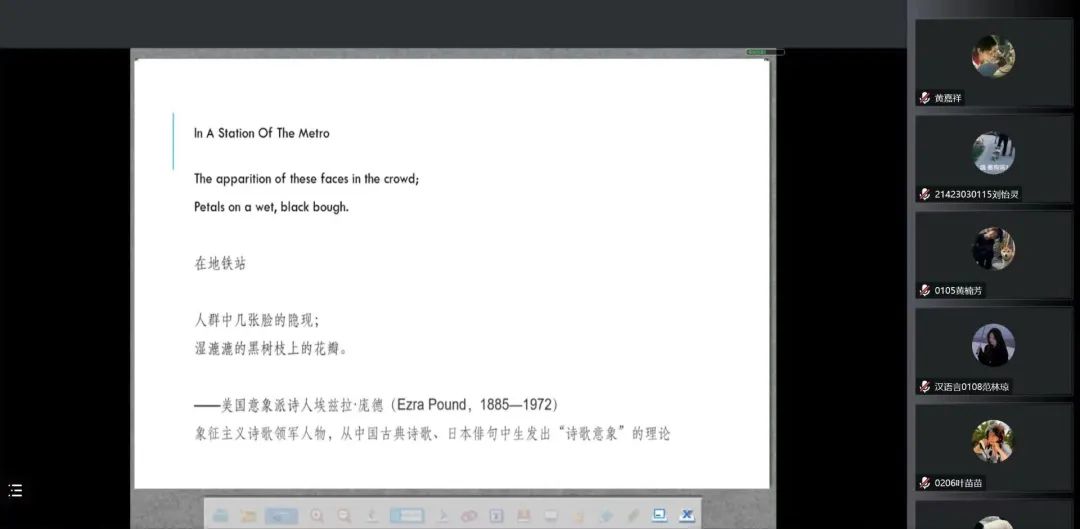Click the window icon left of the blue X
This screenshot has height=529, width=1080.
(x=659, y=515)
